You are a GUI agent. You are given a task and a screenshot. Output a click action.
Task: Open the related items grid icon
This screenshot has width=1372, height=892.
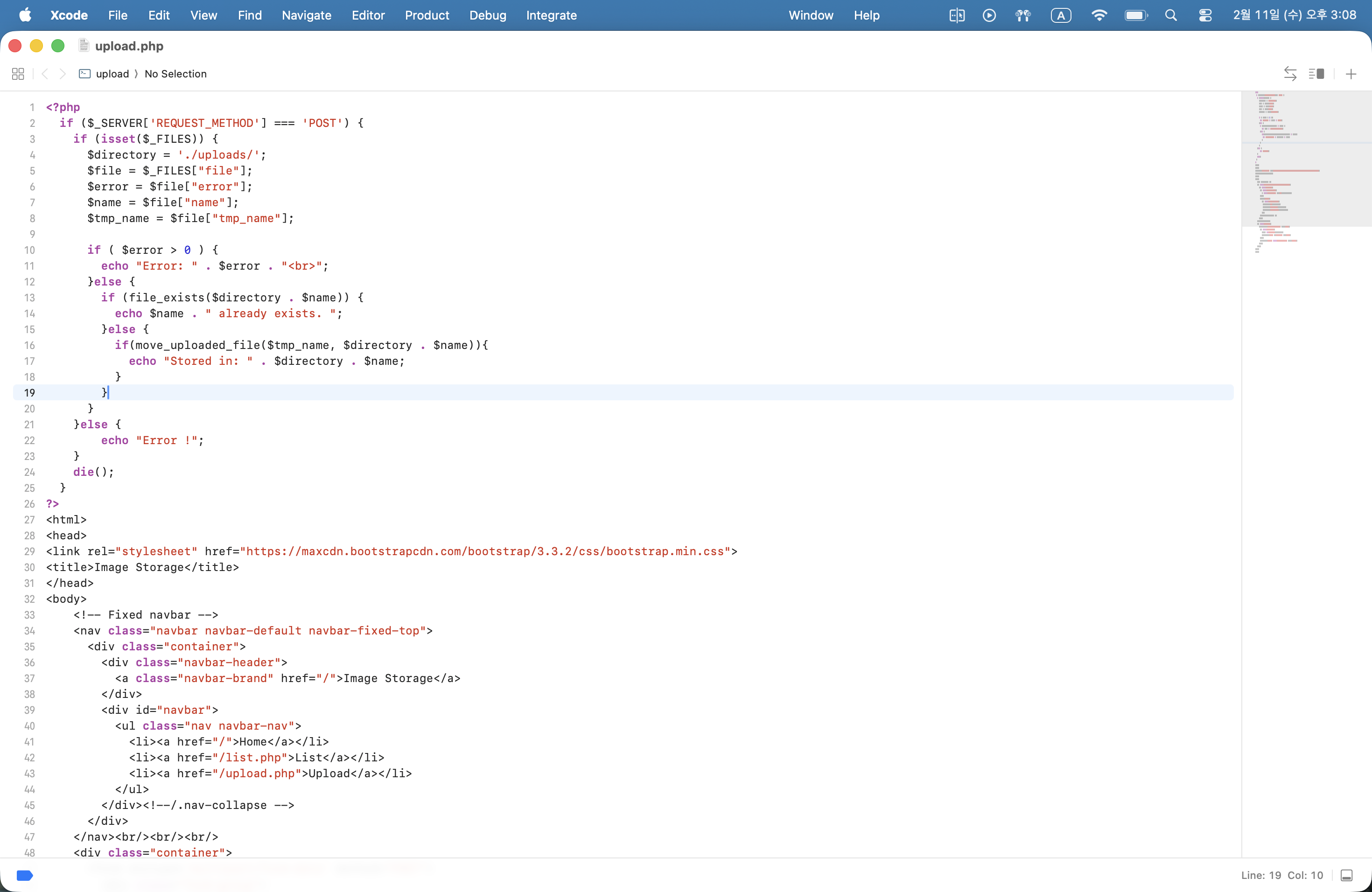coord(18,74)
